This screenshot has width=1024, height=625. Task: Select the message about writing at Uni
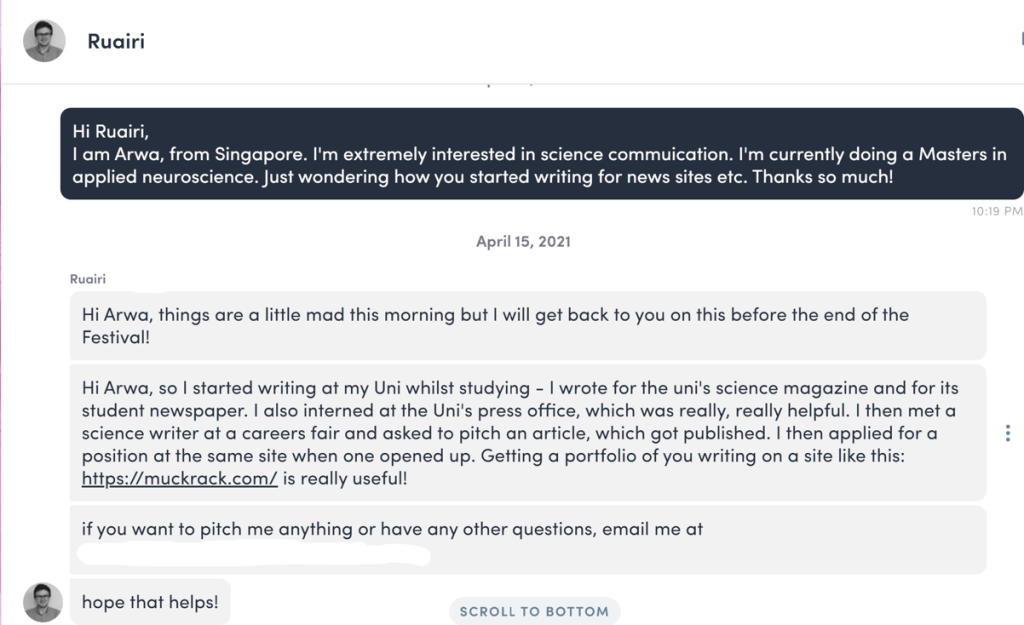527,433
